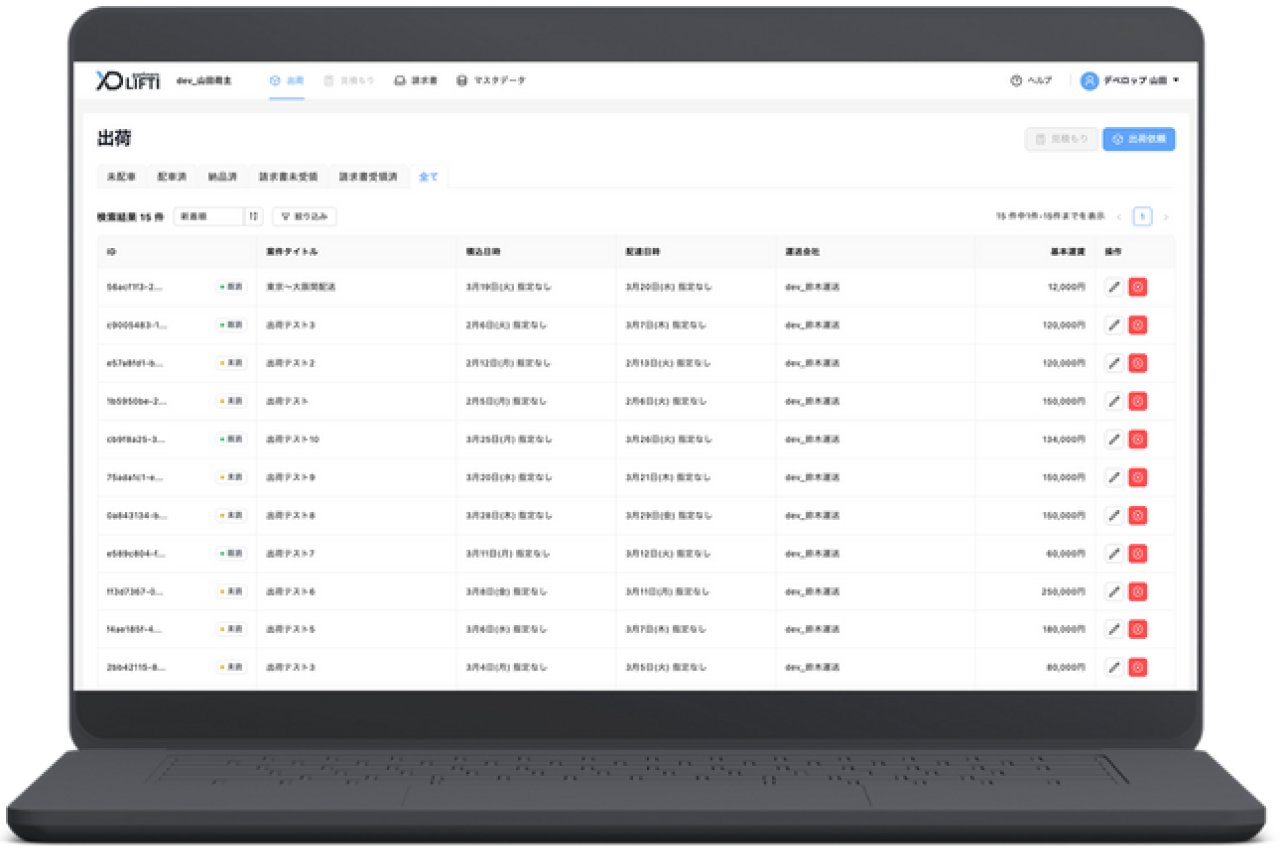Click red delete icon for row 2bb42115
This screenshot has width=1280, height=854.
pos(1138,667)
